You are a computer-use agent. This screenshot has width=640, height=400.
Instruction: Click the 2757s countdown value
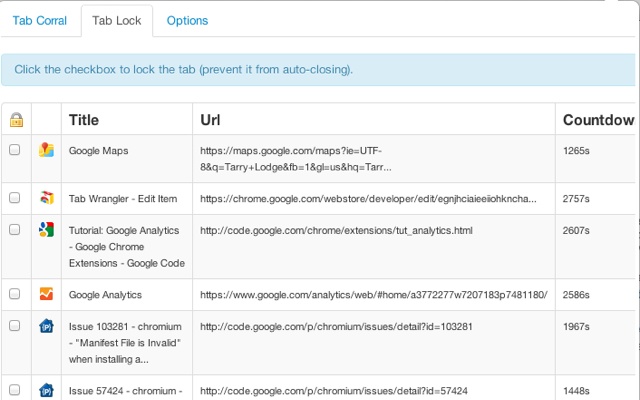pos(576,199)
